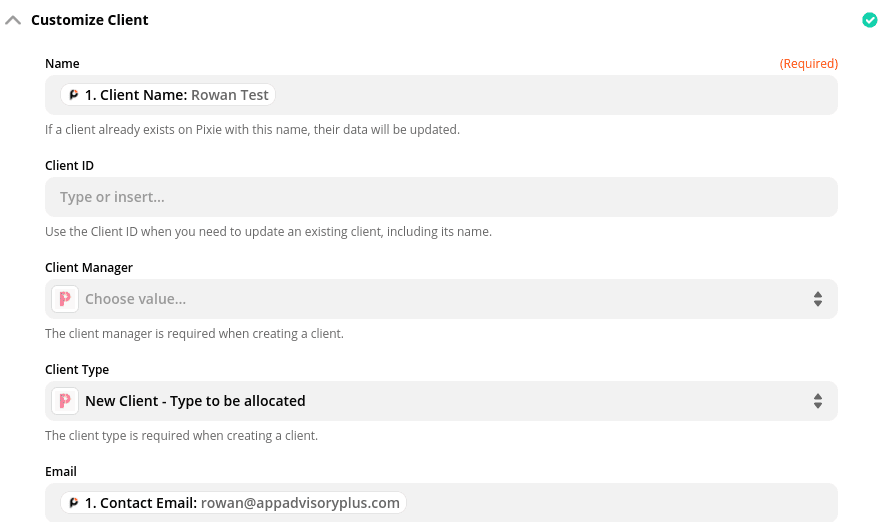Screen dimensions: 882x522
Task: Click Pixie icon in Contact Email pill
Action: point(74,503)
